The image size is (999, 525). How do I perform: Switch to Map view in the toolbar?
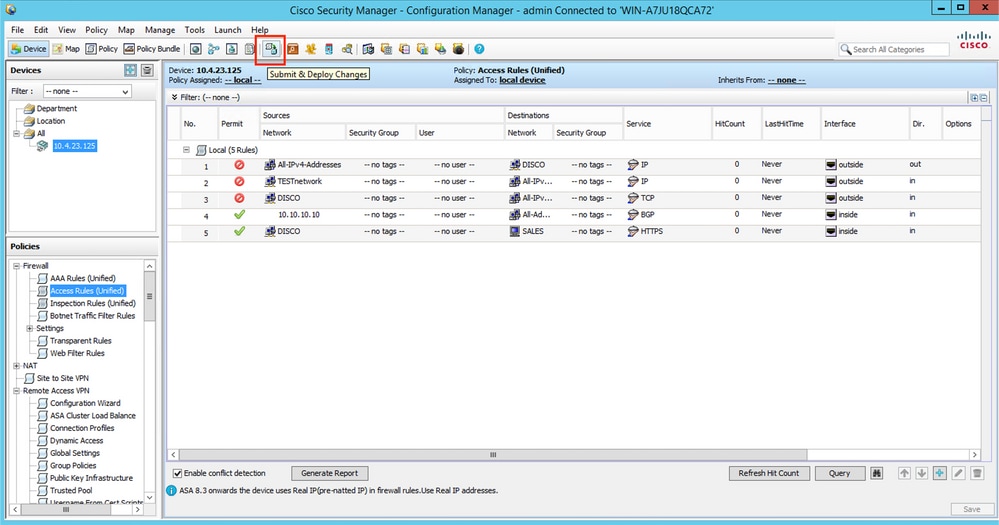pos(66,49)
